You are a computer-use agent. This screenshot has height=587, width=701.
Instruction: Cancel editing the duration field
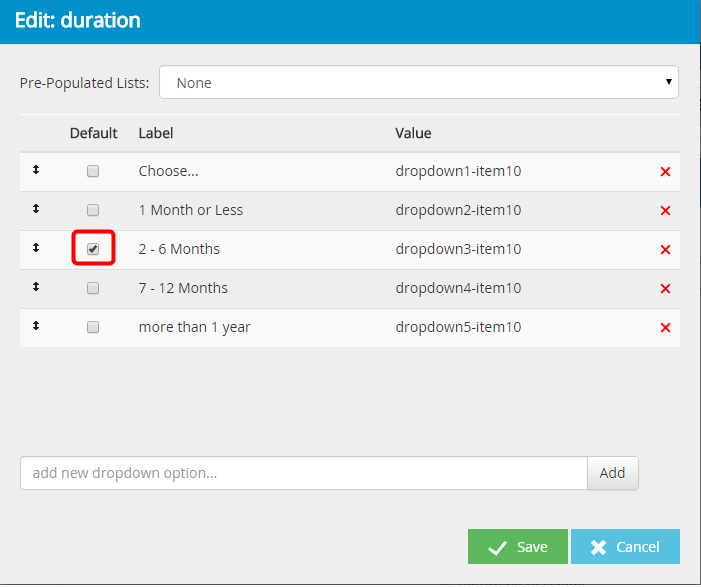tap(625, 547)
